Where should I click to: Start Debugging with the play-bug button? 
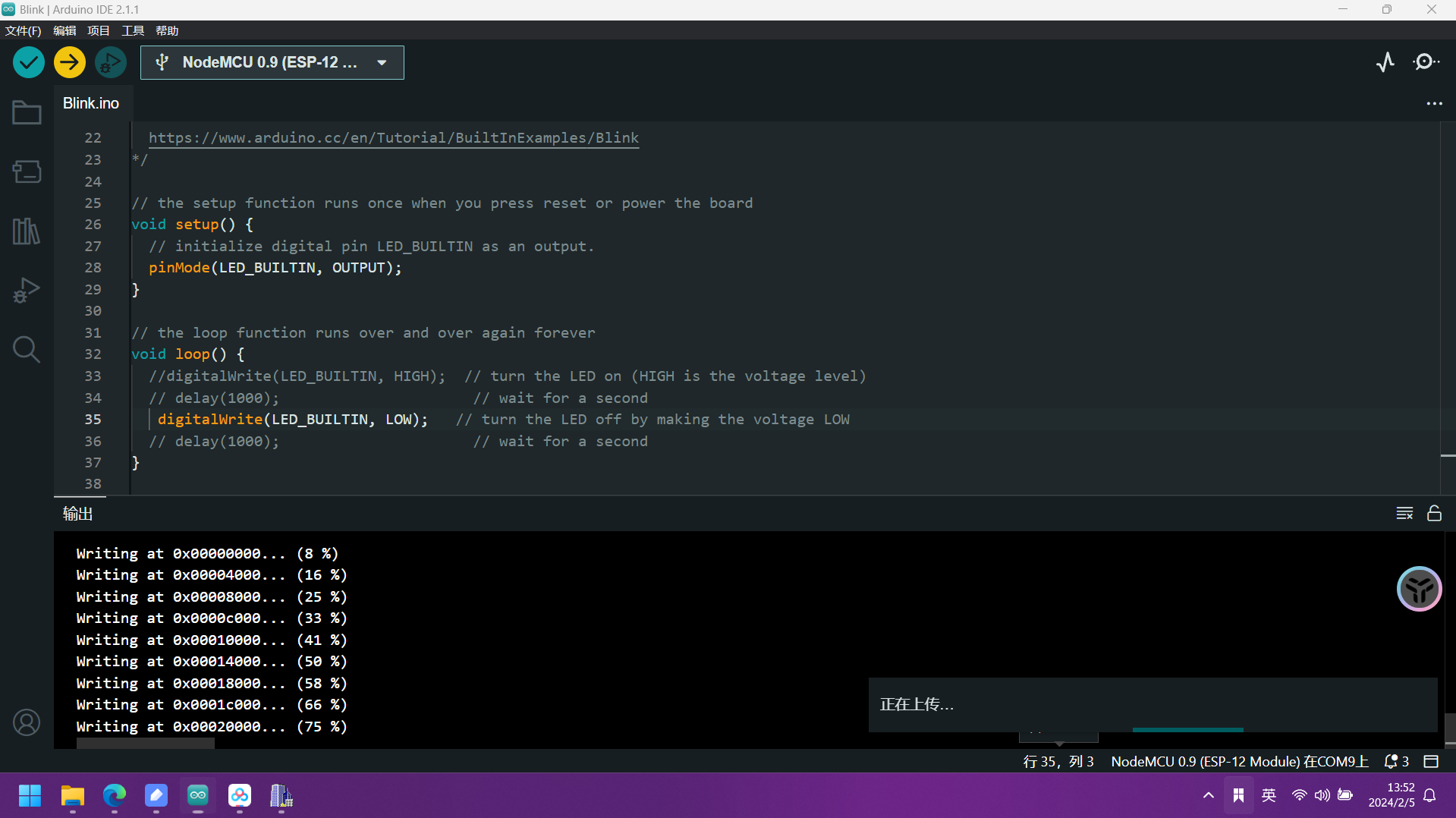pos(111,62)
